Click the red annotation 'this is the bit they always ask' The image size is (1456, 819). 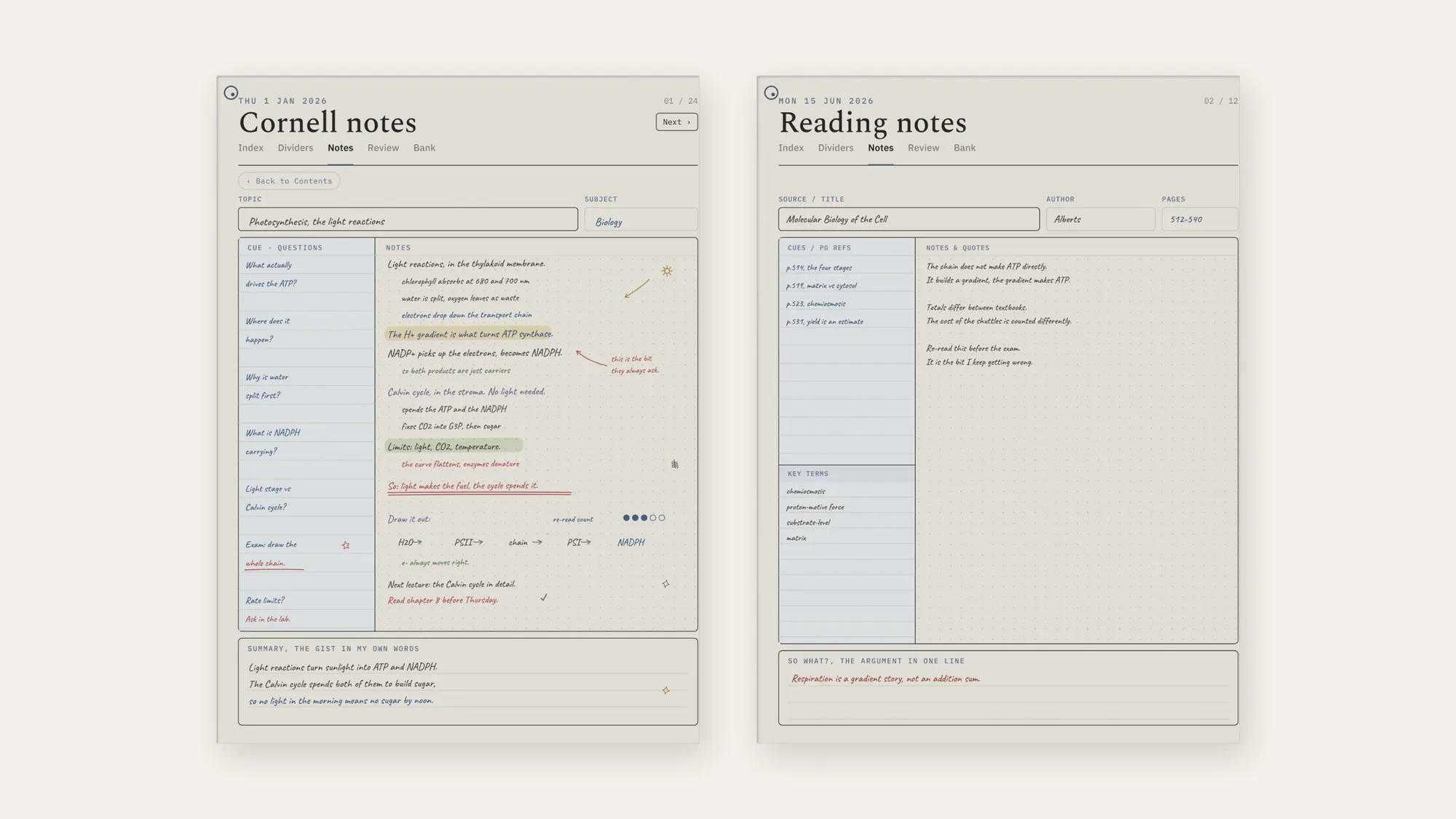point(634,365)
